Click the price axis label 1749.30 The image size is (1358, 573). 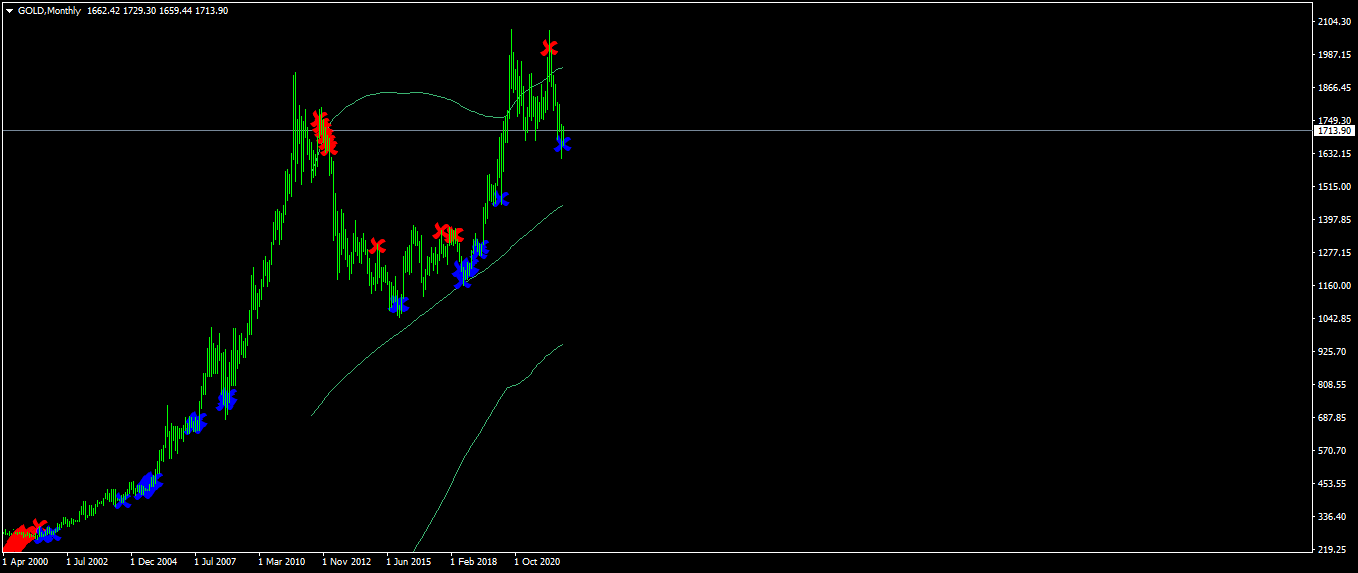point(1335,120)
